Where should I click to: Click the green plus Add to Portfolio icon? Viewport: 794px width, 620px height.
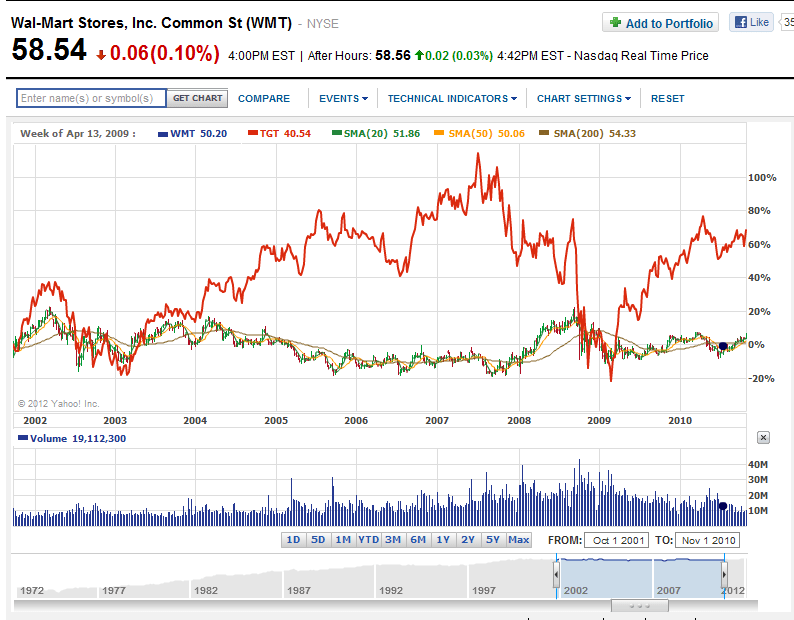pos(615,23)
